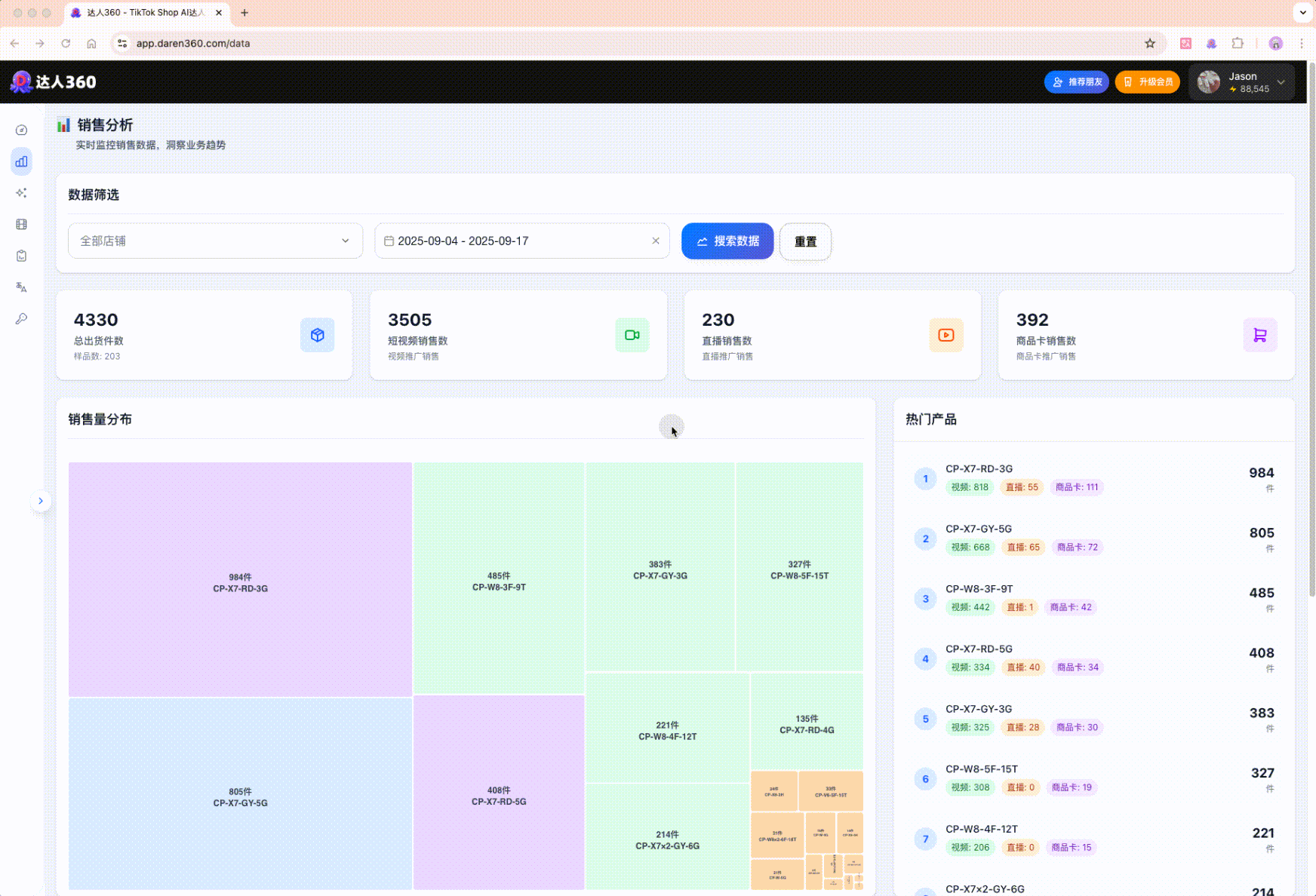Viewport: 1316px width, 896px height.
Task: Click the 推荐朋友 refer friend button
Action: (x=1076, y=82)
